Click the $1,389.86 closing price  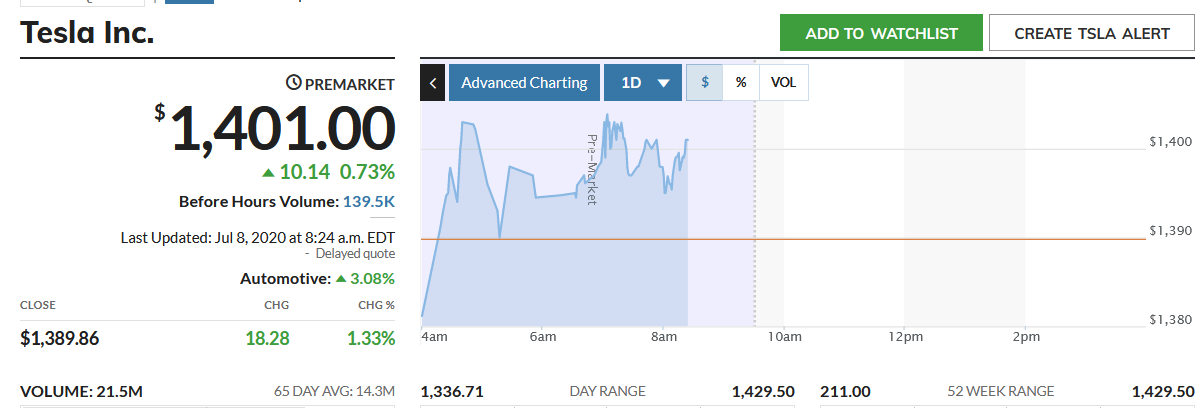(59, 338)
